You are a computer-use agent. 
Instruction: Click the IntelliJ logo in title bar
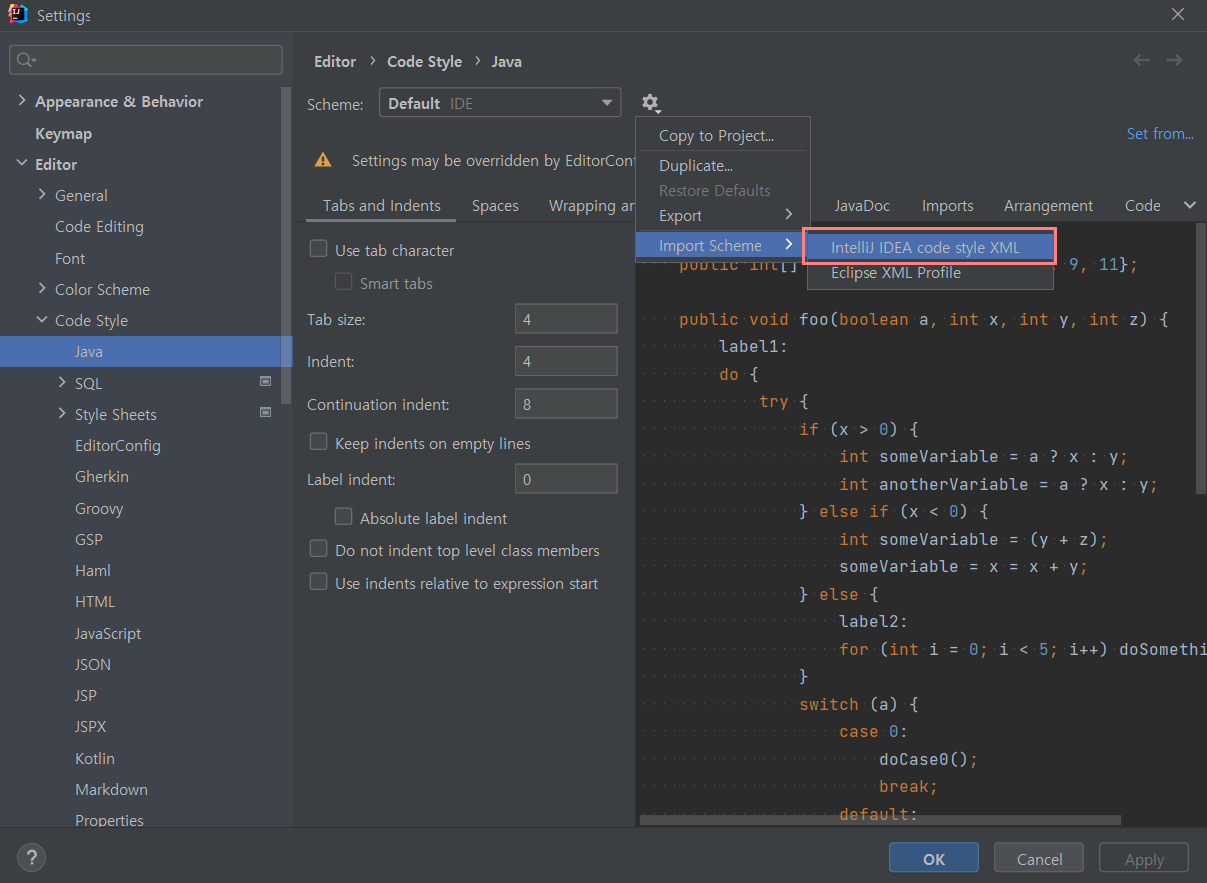coord(17,14)
